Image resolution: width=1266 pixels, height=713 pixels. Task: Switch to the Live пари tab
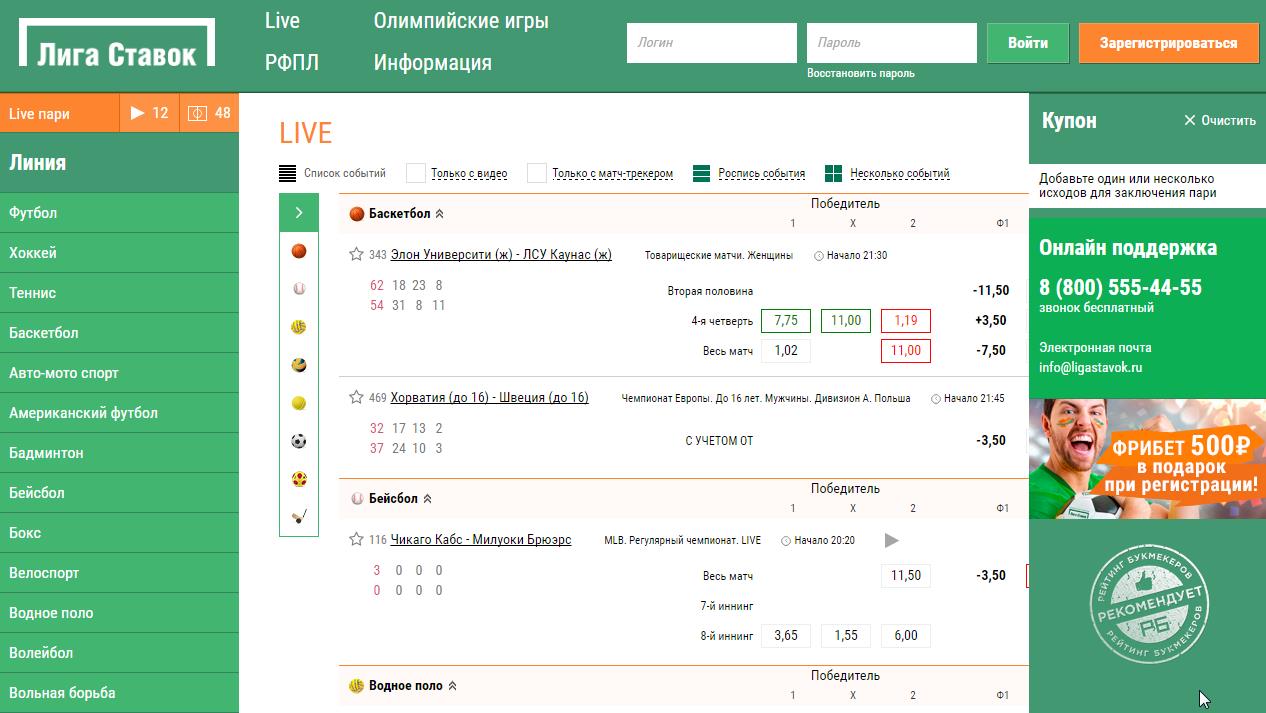click(59, 113)
